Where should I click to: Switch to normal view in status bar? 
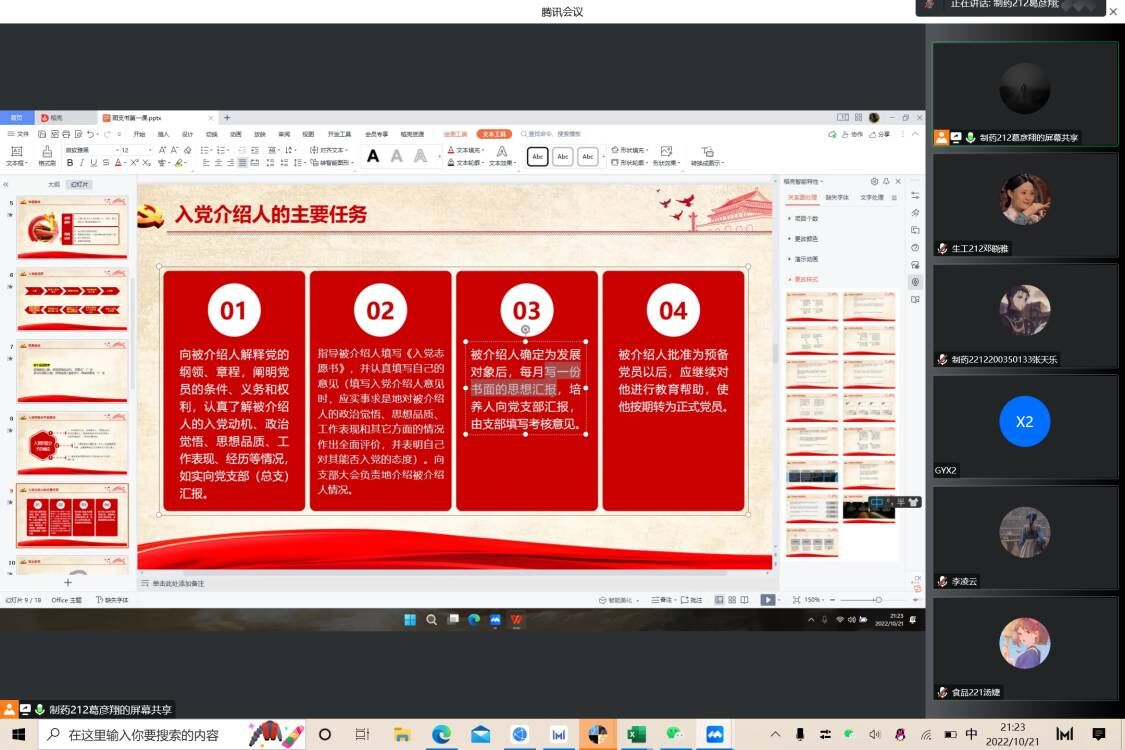[719, 600]
